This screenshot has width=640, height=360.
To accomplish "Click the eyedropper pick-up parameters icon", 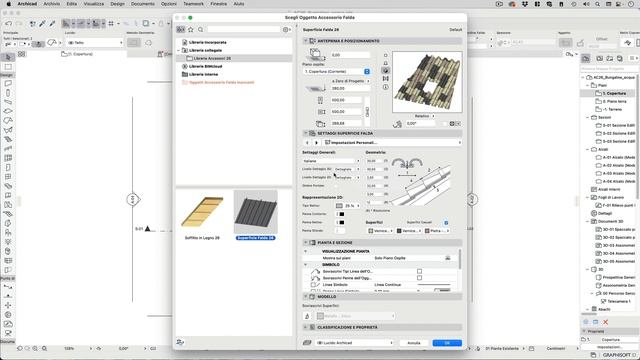I will tap(42, 24).
